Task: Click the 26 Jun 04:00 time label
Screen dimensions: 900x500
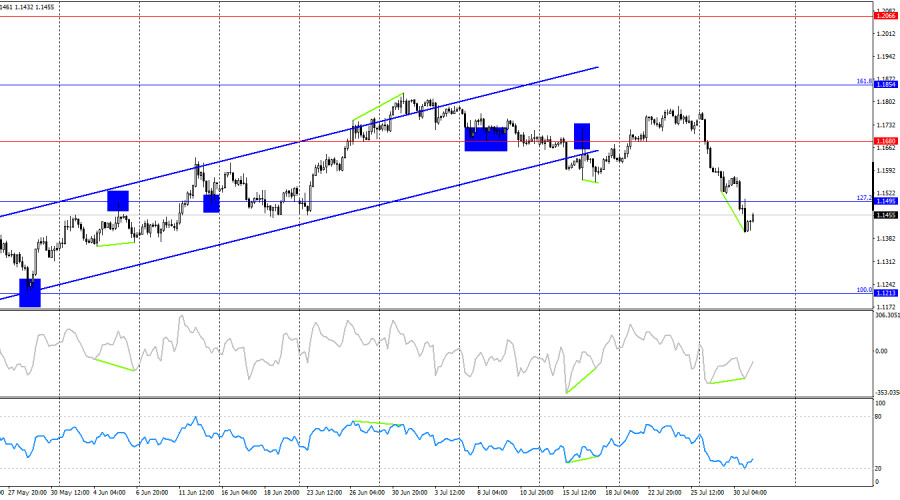Action: point(367,493)
